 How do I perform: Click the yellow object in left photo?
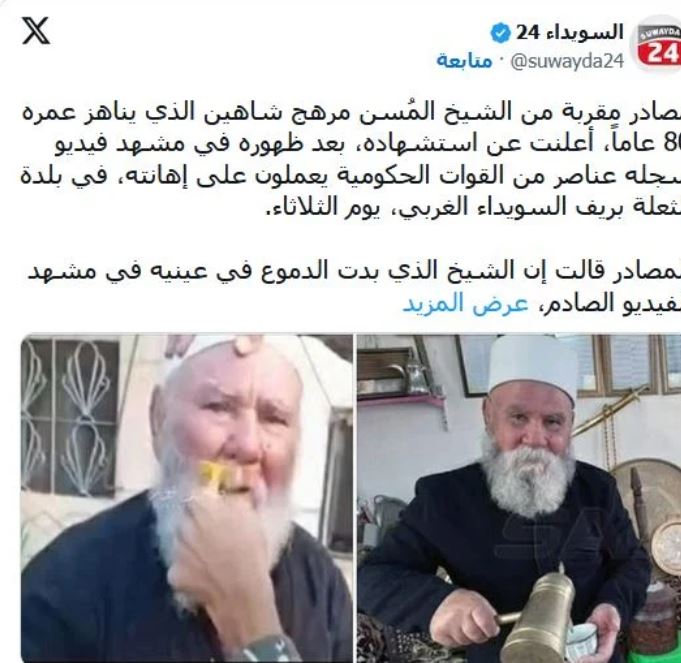coord(217,474)
